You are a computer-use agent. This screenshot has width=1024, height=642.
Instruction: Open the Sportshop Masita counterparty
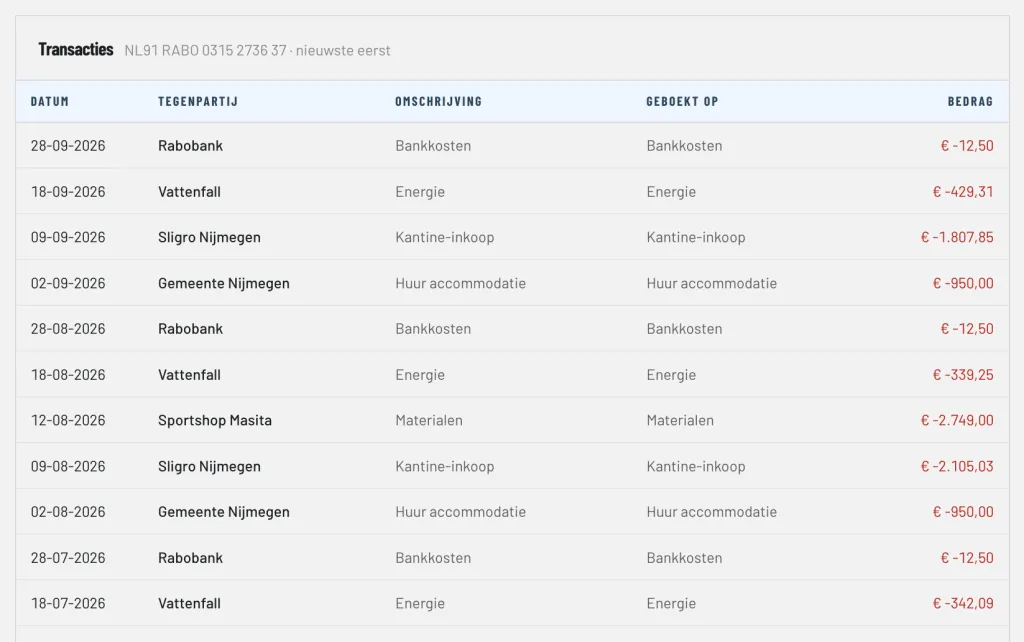tap(215, 420)
